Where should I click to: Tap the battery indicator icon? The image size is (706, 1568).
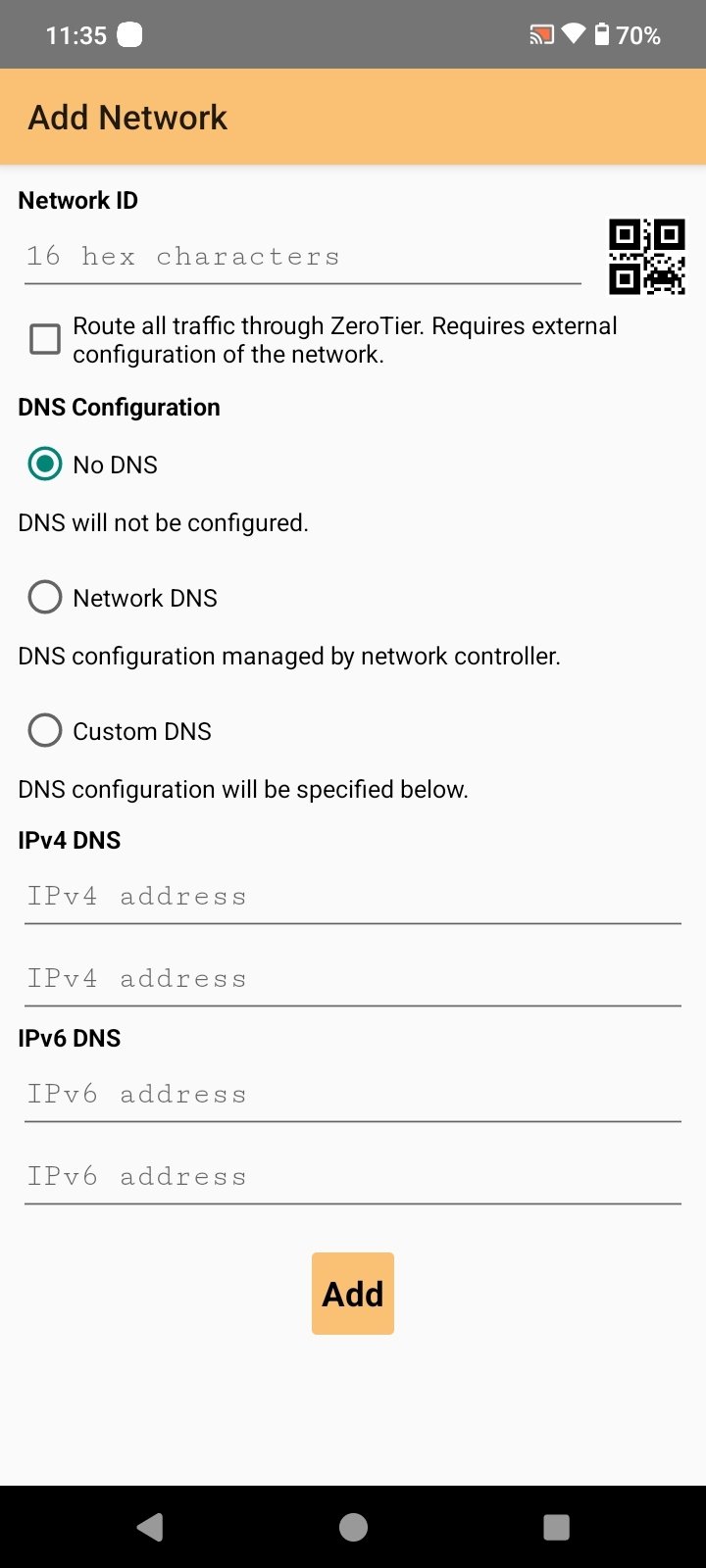(x=602, y=35)
